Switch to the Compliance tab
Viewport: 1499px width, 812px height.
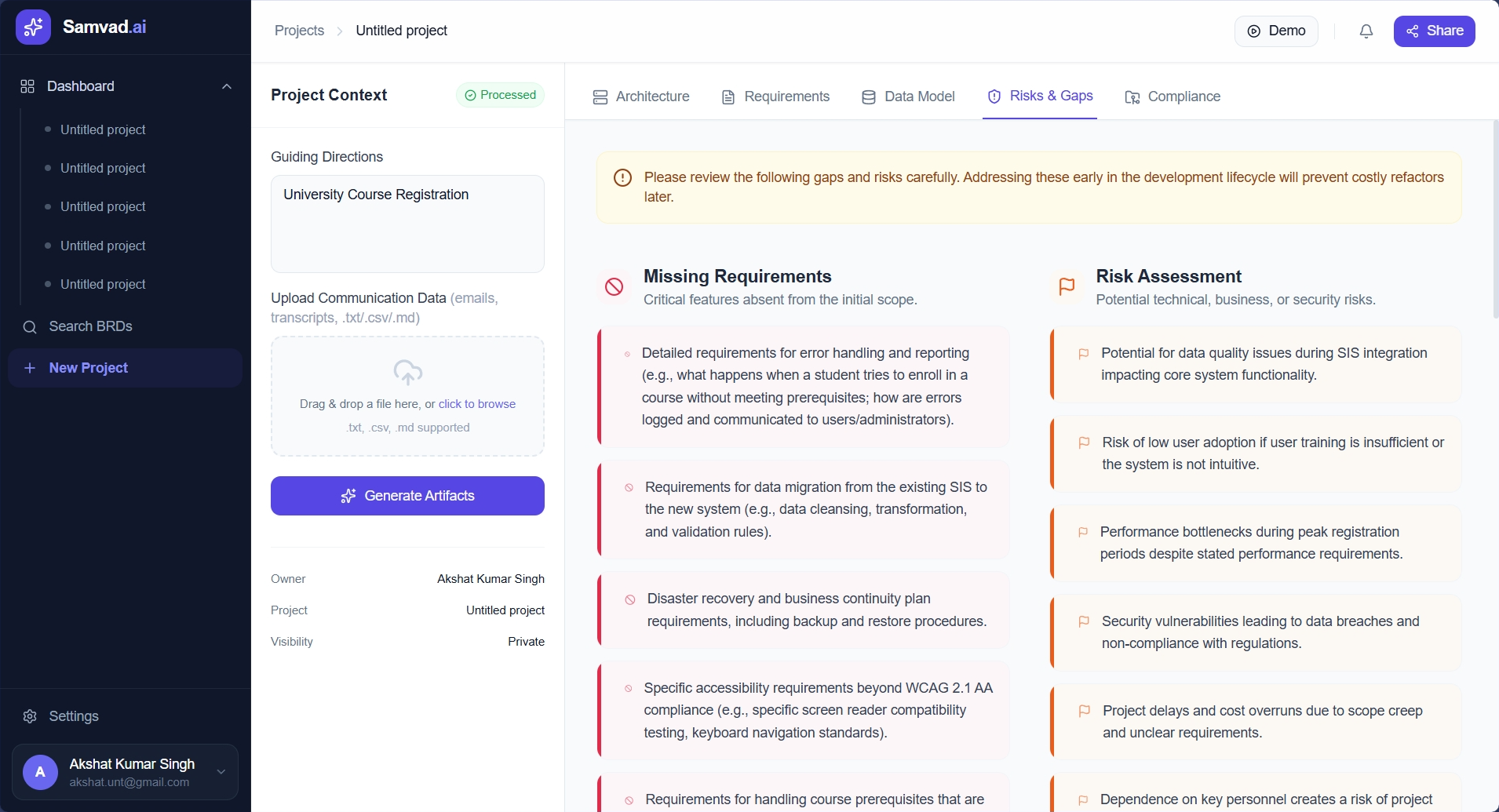(1173, 96)
